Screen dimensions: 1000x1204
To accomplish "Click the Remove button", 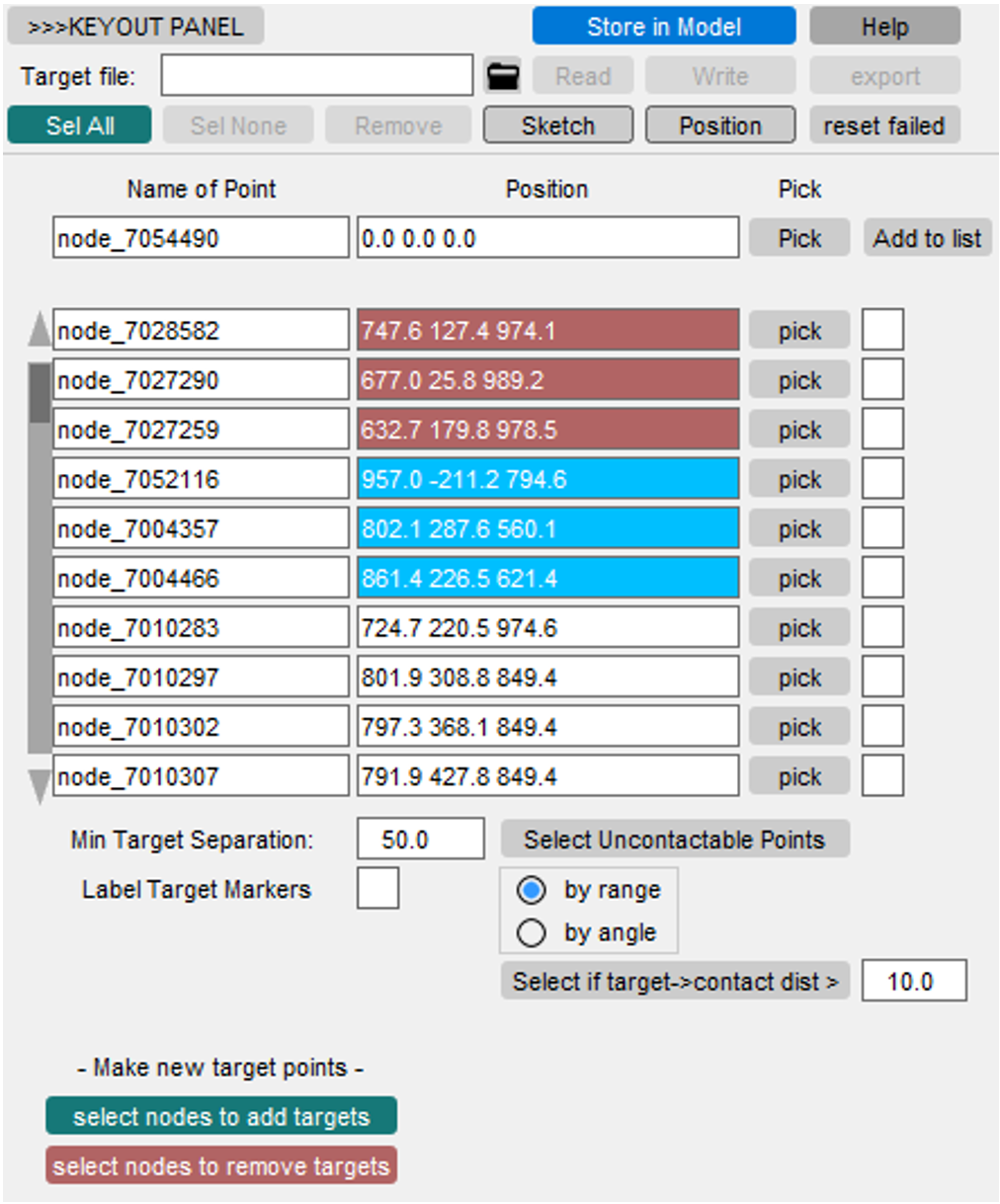I will [x=398, y=125].
